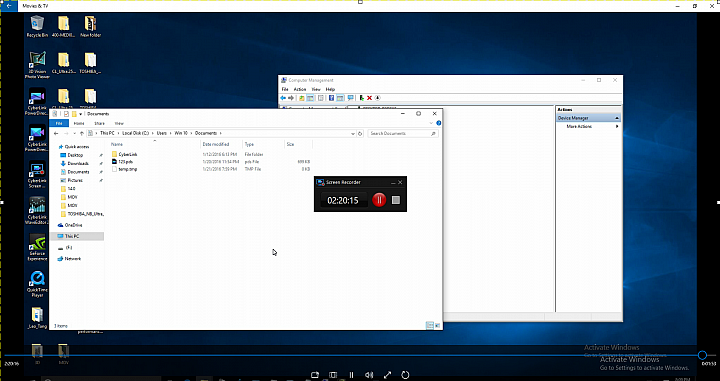Collapse Device Manager section in Actions pane
This screenshot has width=720, height=381.
coord(617,118)
